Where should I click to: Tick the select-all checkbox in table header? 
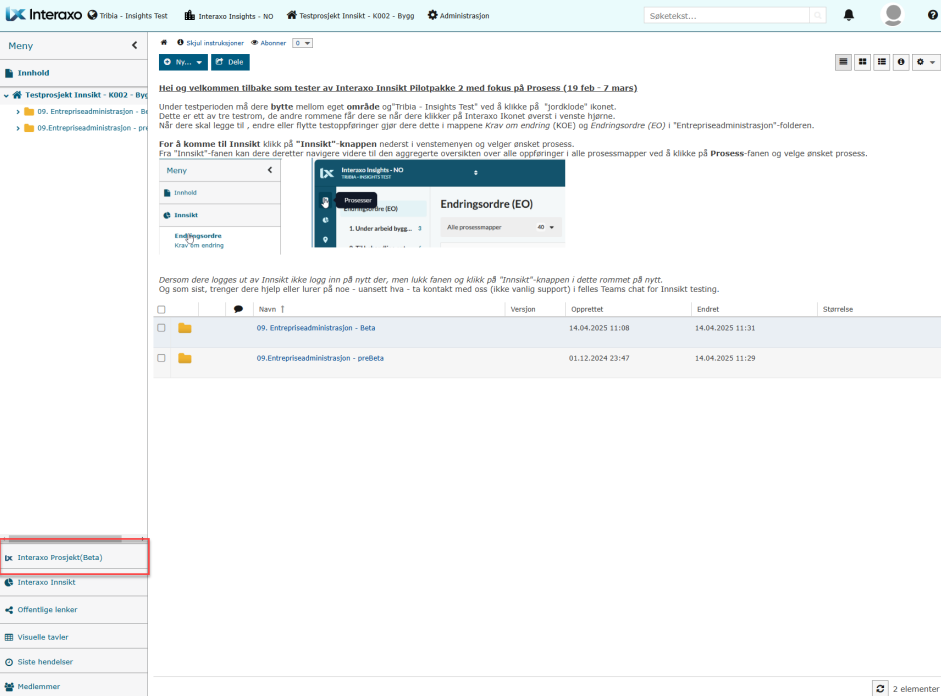click(x=161, y=310)
